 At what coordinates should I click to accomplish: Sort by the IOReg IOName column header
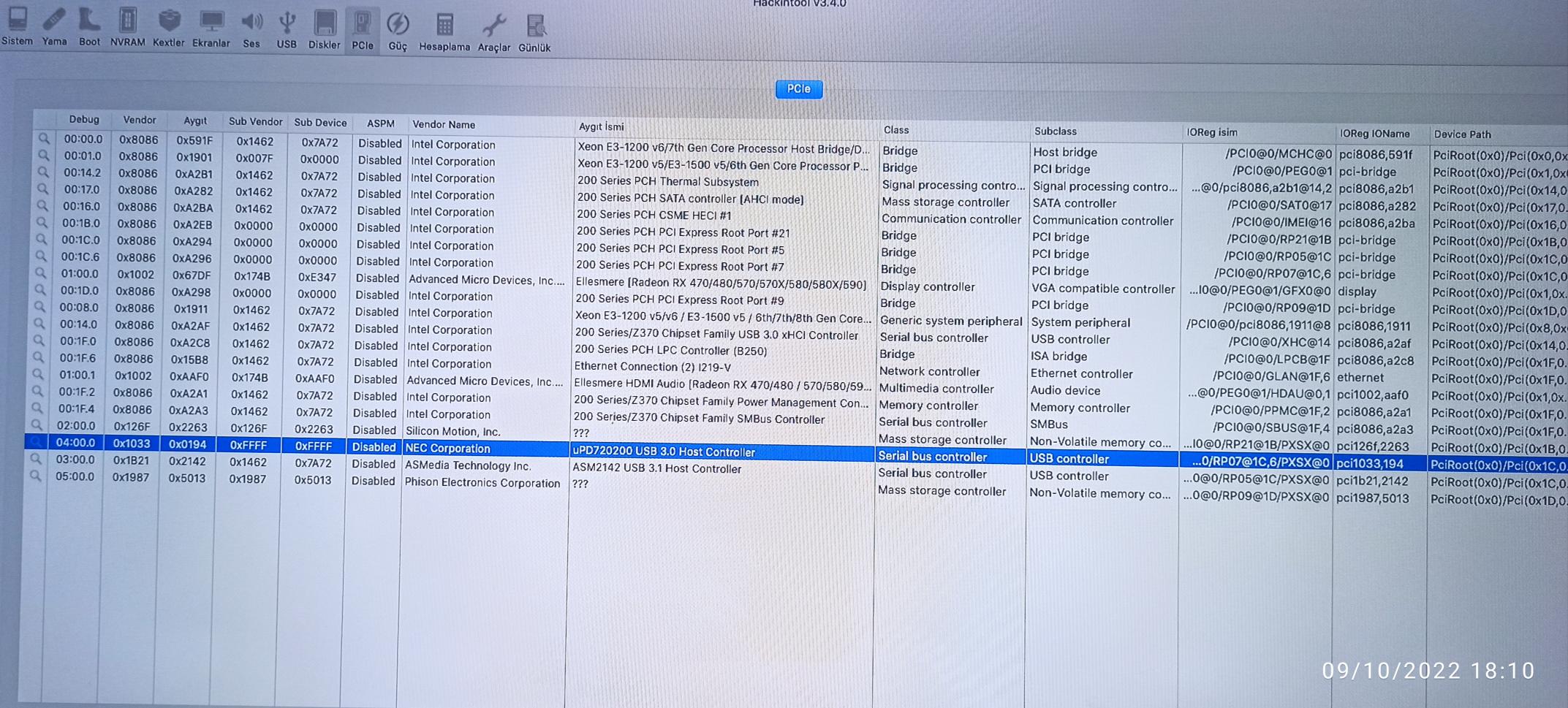click(1375, 134)
